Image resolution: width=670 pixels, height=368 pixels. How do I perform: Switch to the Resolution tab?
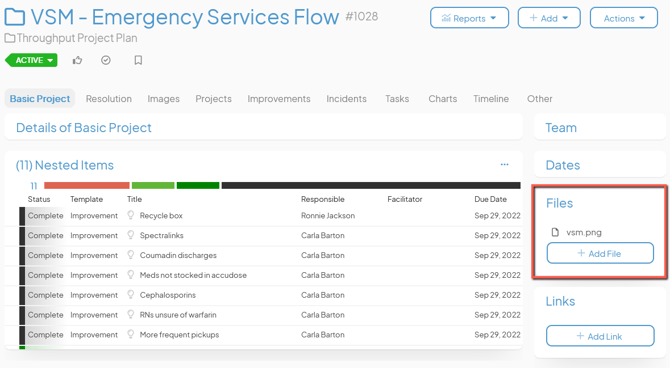point(109,99)
